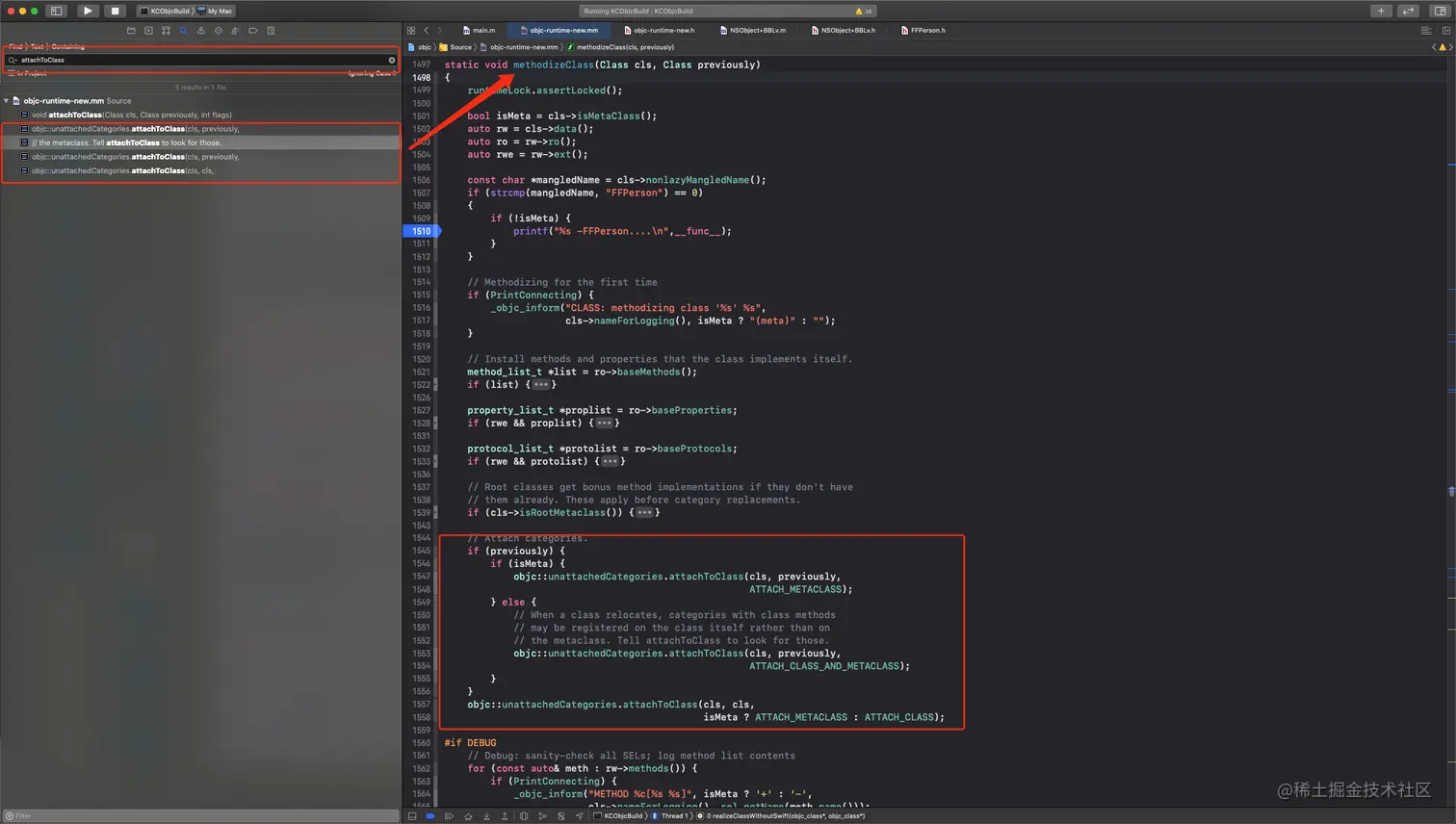
Task: Jump to the issue warning icon in jump bar
Action: [1442, 47]
